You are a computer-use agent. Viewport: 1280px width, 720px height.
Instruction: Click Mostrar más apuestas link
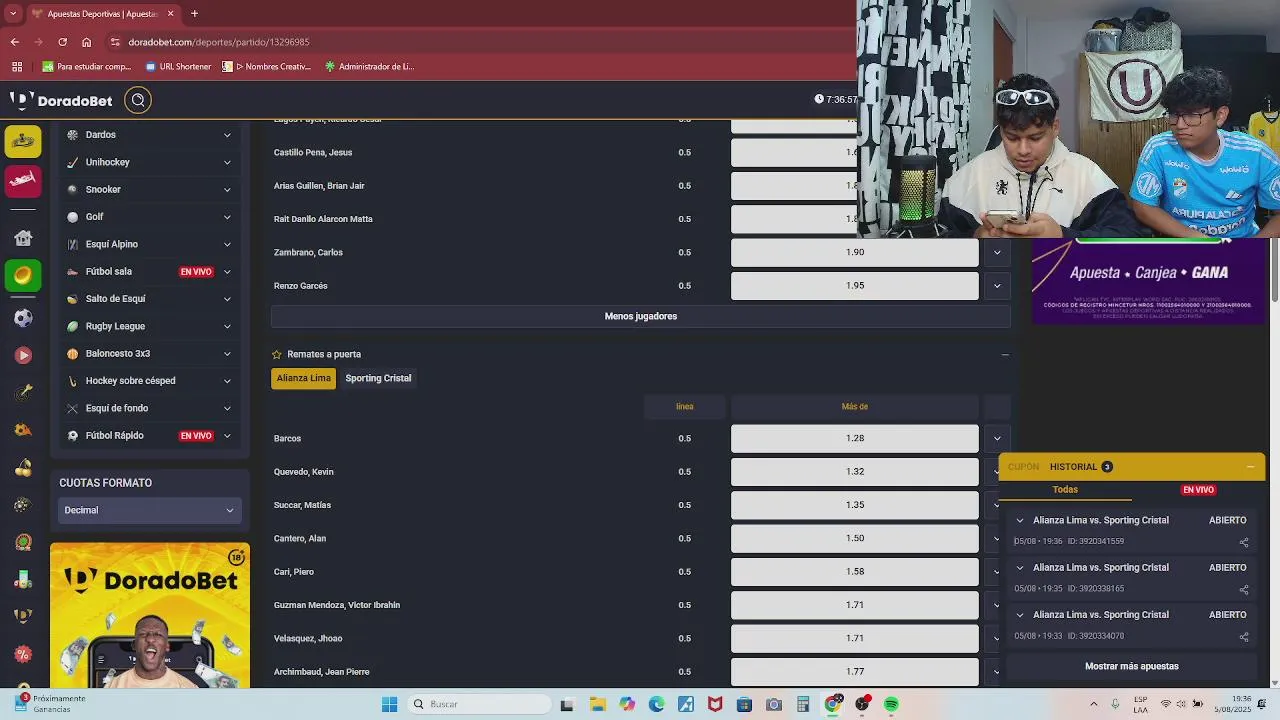1132,666
